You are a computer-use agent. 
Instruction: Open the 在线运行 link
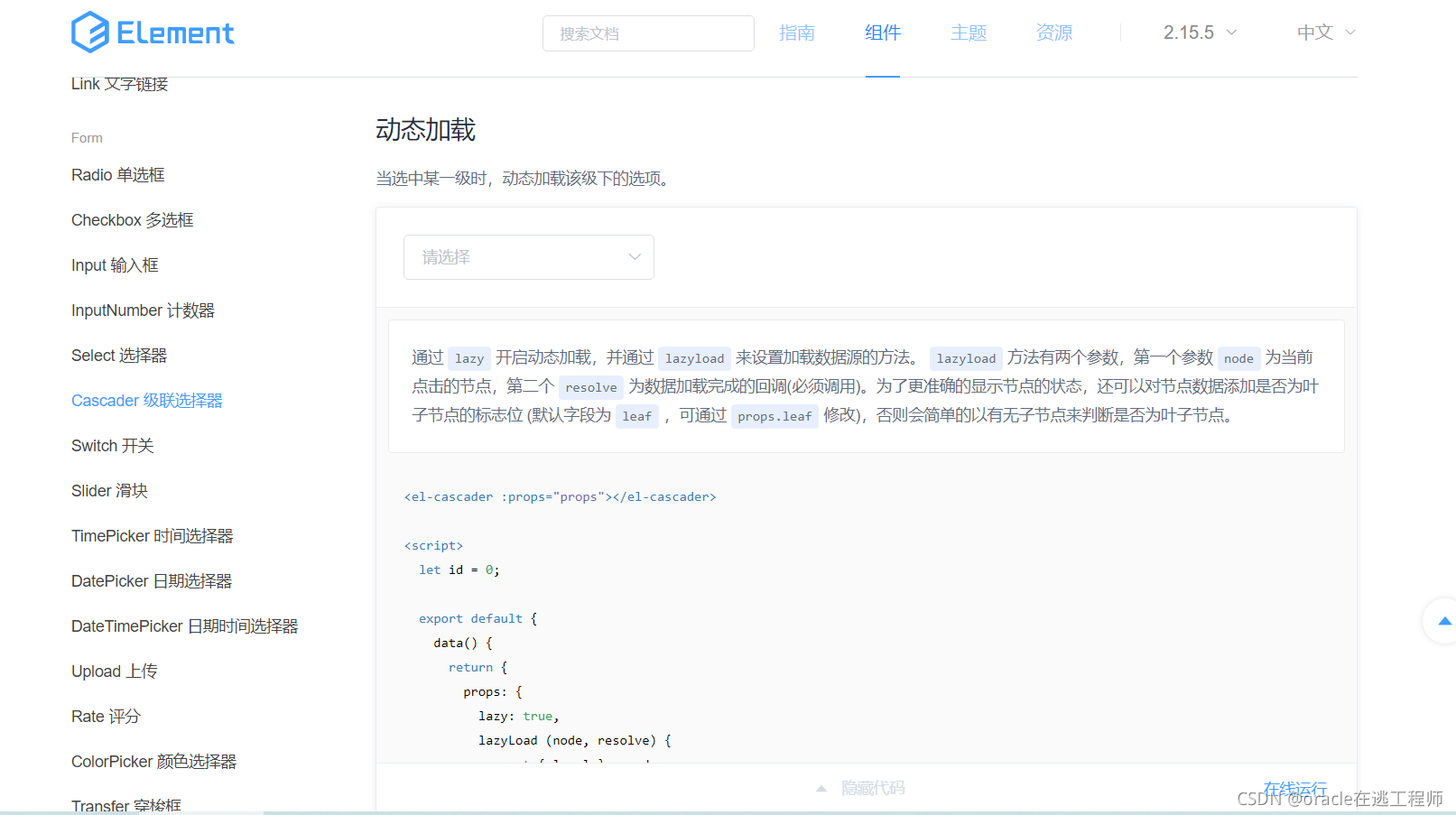pyautogui.click(x=1294, y=787)
